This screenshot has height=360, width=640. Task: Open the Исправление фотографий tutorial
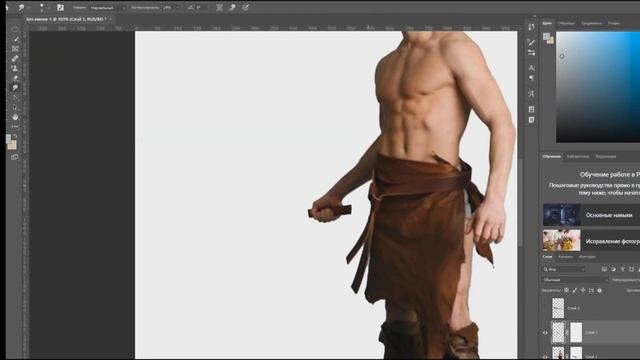591,240
